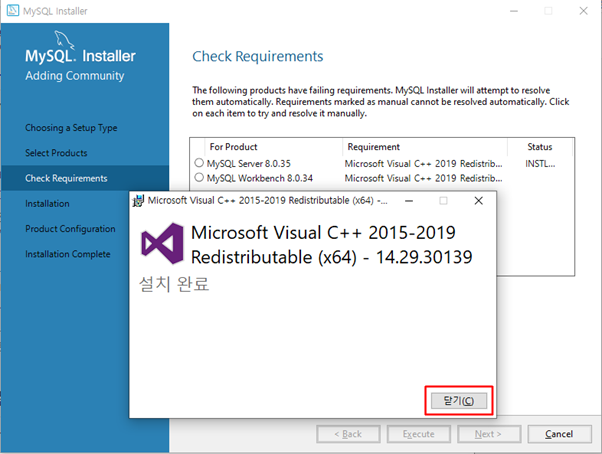Click the MySQL dolphin logo

tap(64, 40)
